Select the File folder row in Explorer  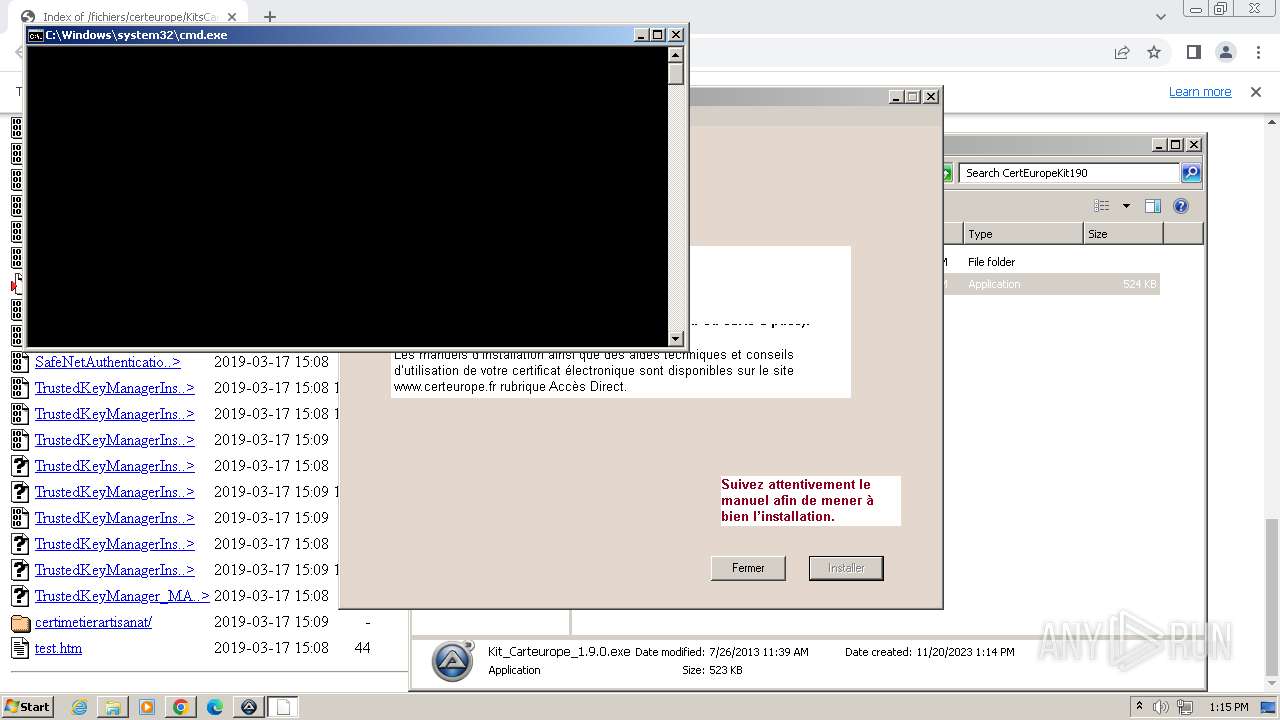pyautogui.click(x=1050, y=262)
